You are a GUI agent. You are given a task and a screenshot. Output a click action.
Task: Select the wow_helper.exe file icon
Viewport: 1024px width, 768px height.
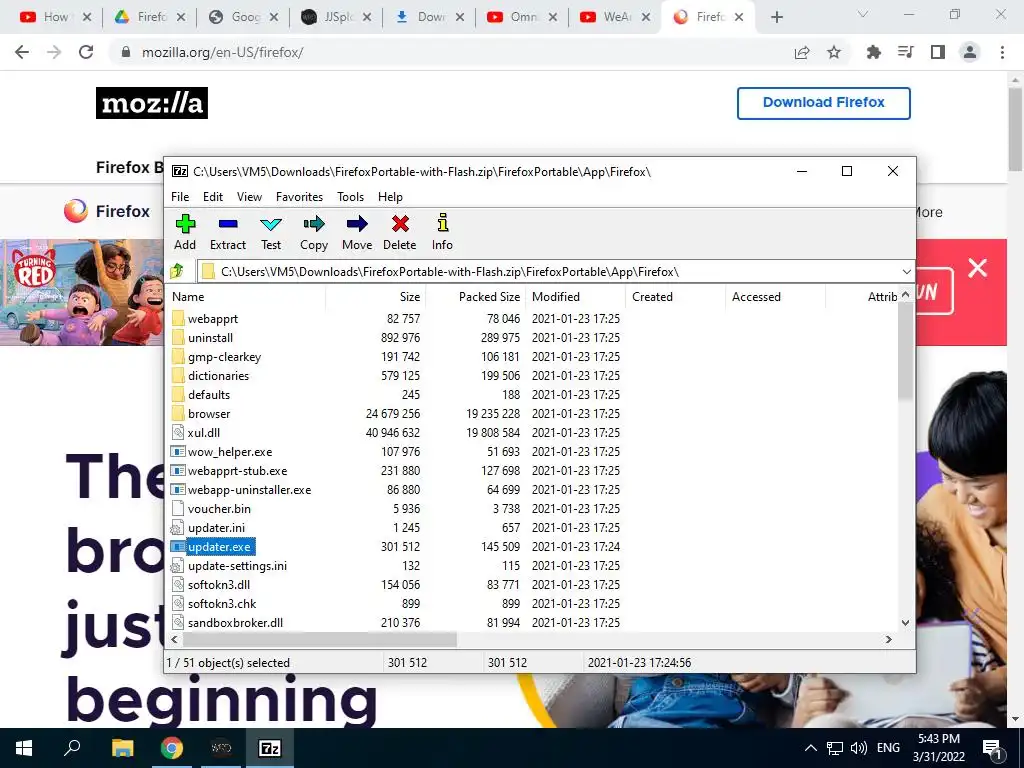tap(178, 451)
